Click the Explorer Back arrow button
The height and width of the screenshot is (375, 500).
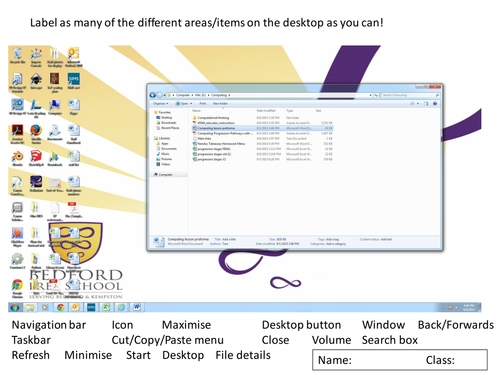153,95
